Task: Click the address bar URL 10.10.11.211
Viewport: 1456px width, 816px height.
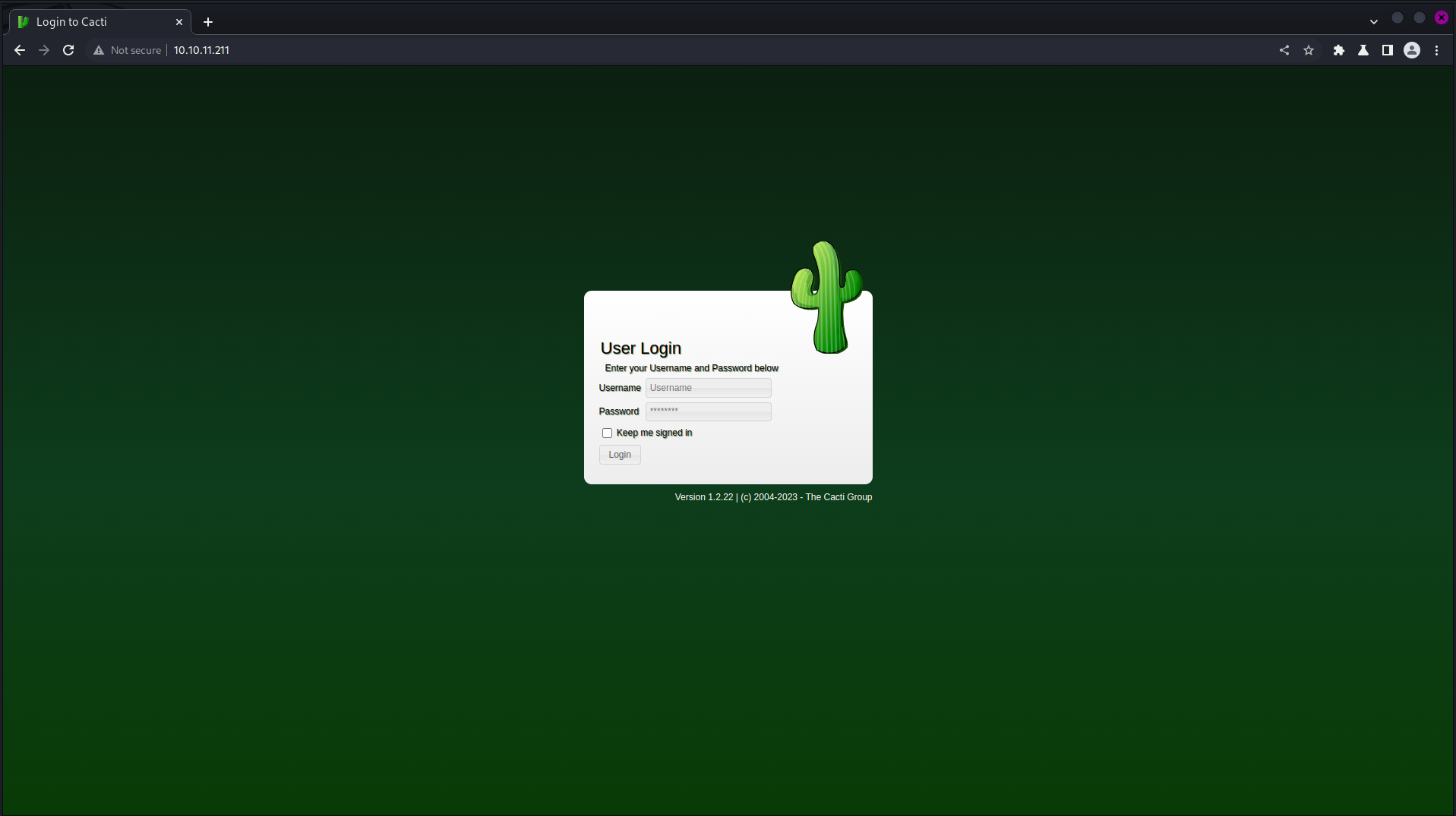Action: pos(201,50)
